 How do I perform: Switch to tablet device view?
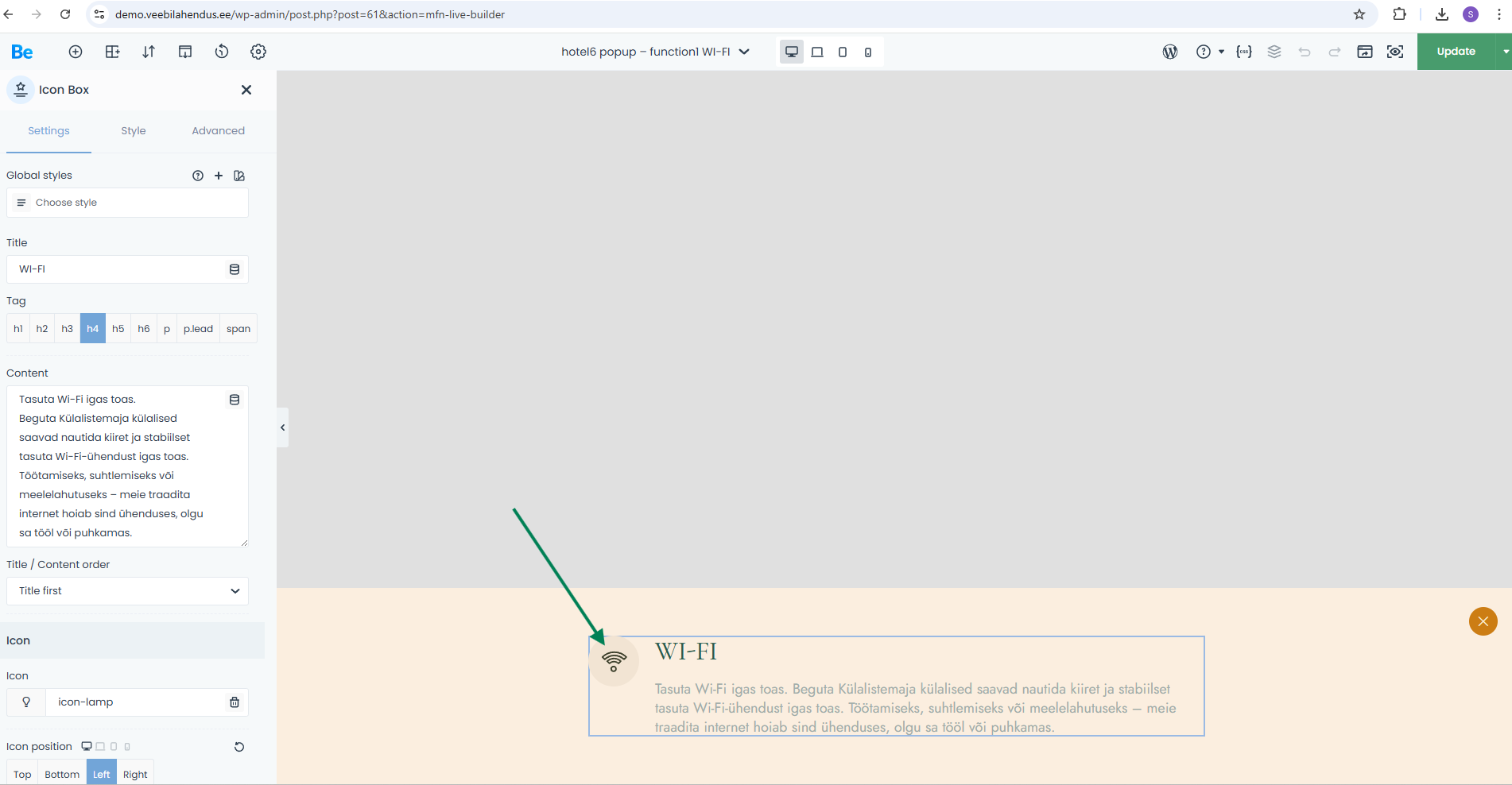pyautogui.click(x=816, y=52)
